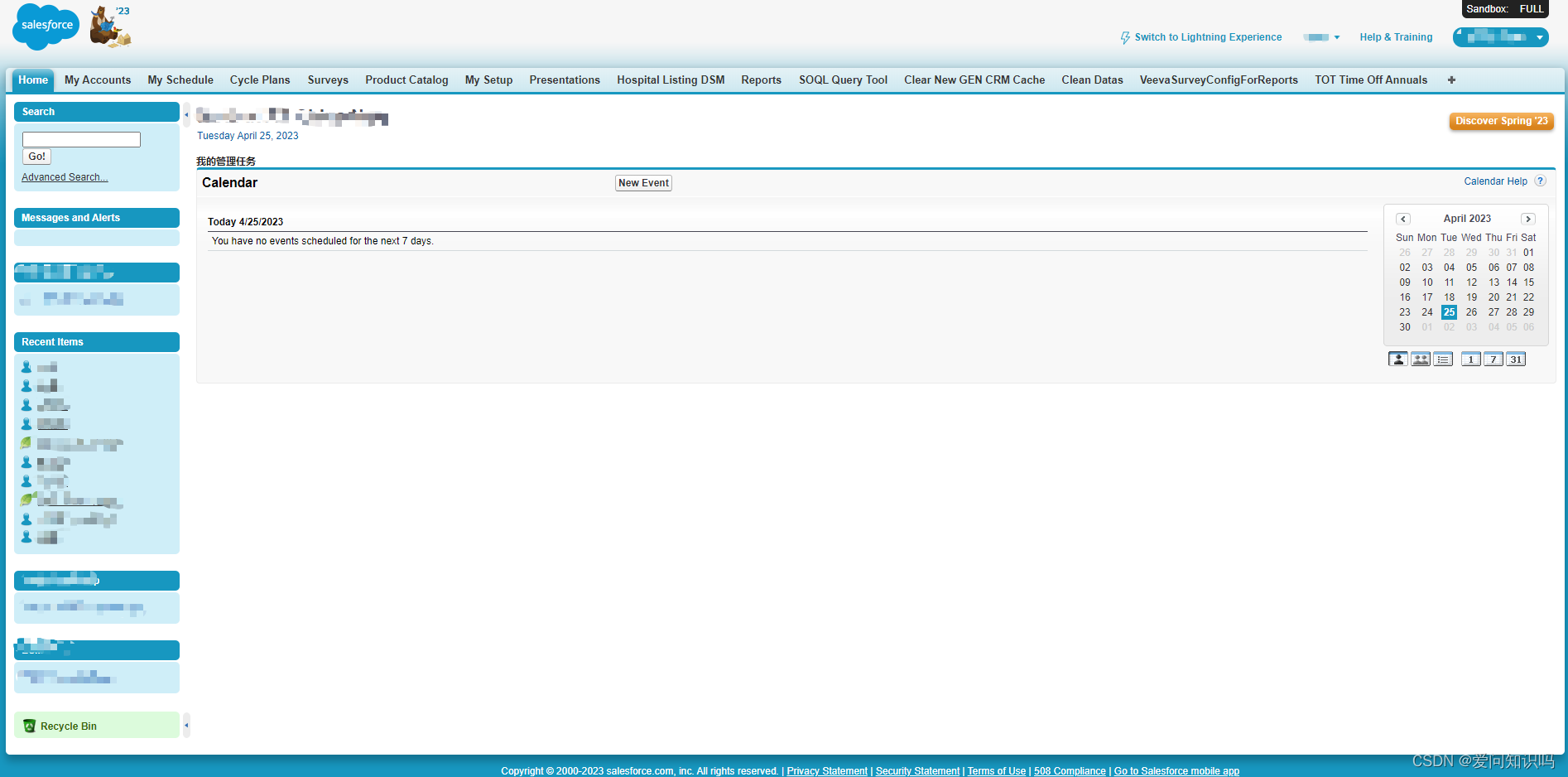This screenshot has width=1568, height=777.
Task: Click the April 2023 month title
Action: [1467, 219]
